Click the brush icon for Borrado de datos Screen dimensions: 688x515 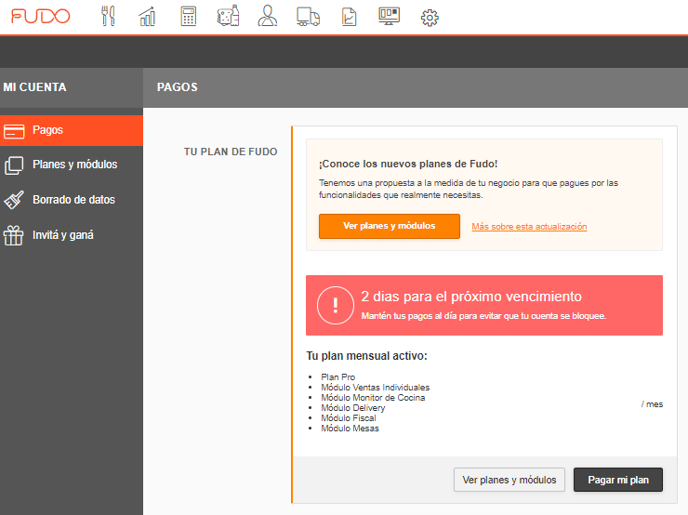[14, 200]
